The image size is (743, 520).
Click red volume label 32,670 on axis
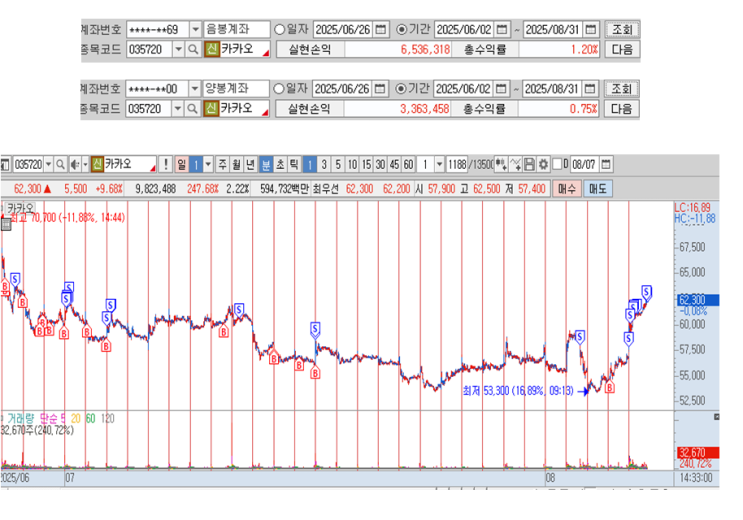698,453
